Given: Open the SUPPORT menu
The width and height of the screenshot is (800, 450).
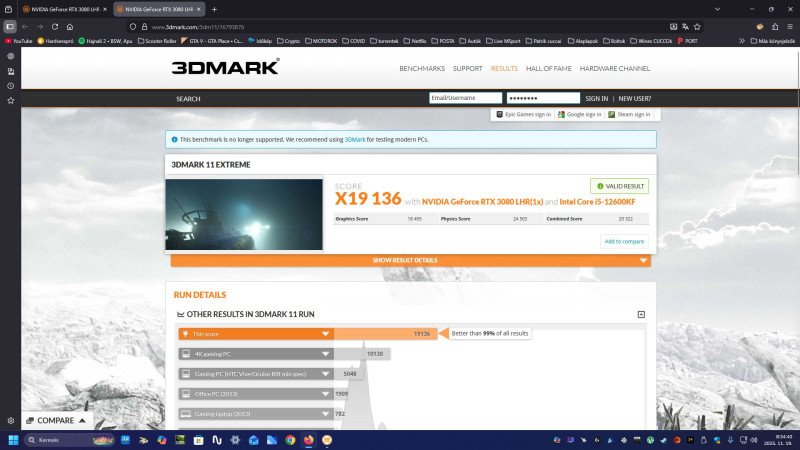Looking at the screenshot, I should pos(467,68).
